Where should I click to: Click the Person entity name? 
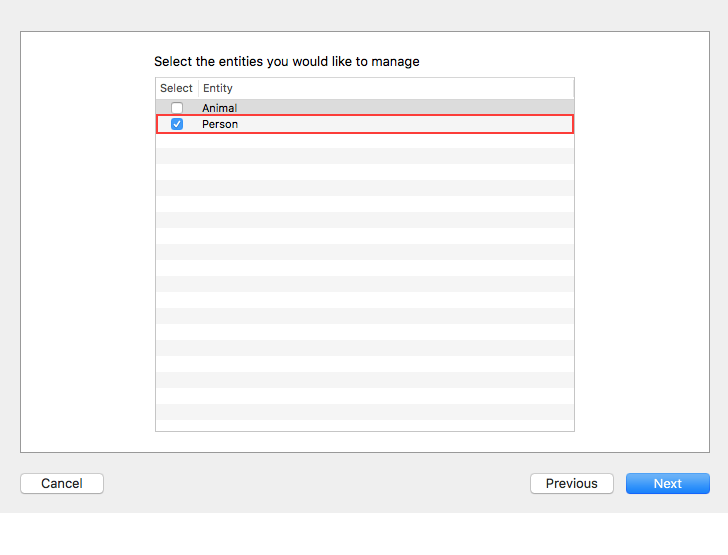click(220, 124)
